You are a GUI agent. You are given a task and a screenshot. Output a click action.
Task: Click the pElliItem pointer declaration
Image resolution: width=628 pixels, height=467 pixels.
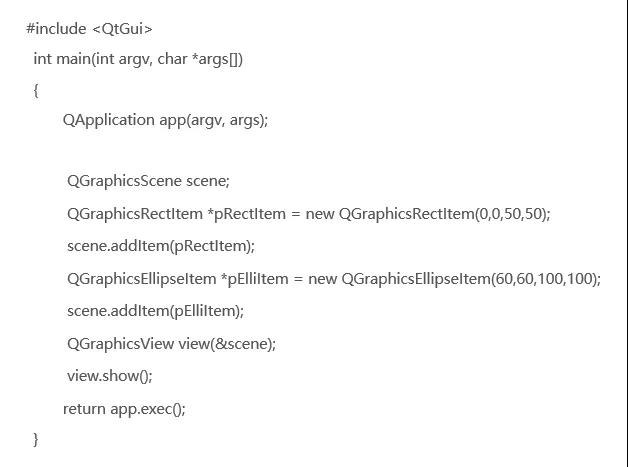click(x=255, y=279)
